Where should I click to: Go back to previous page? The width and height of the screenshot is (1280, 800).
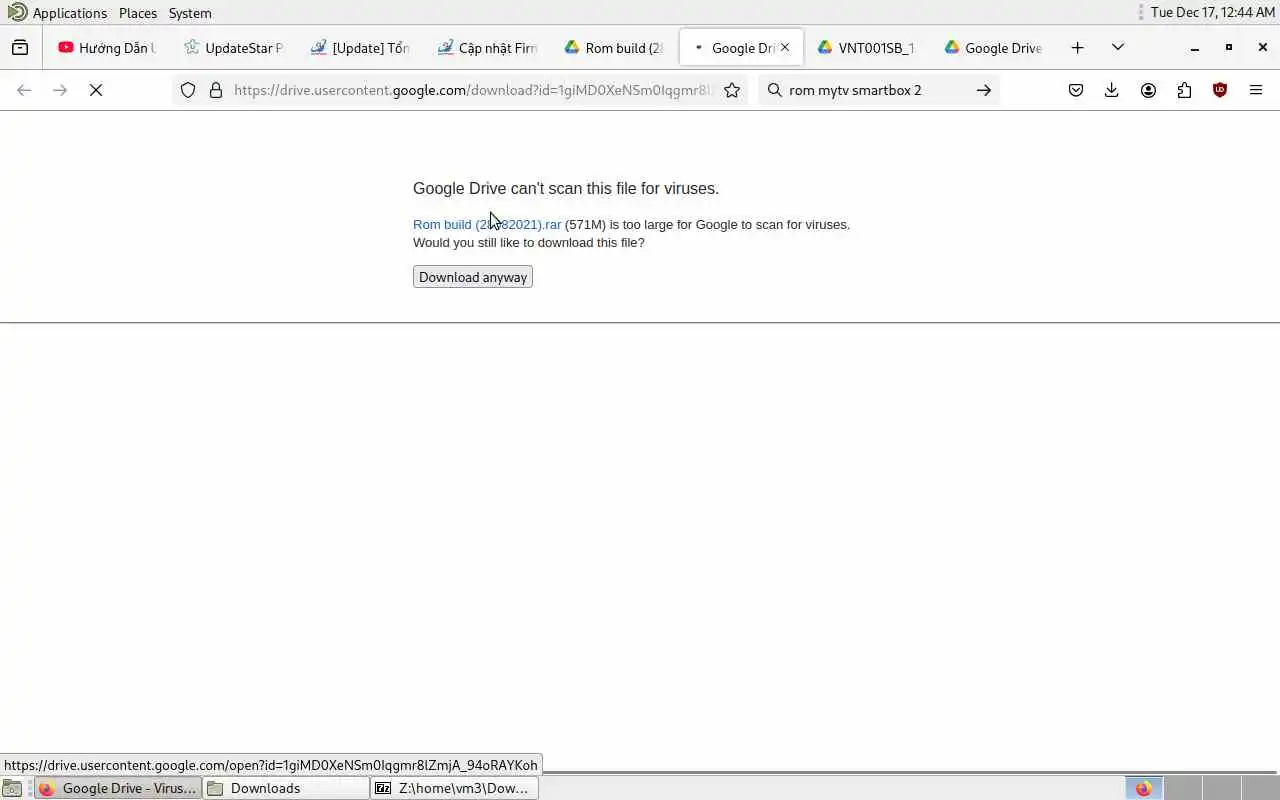click(24, 90)
